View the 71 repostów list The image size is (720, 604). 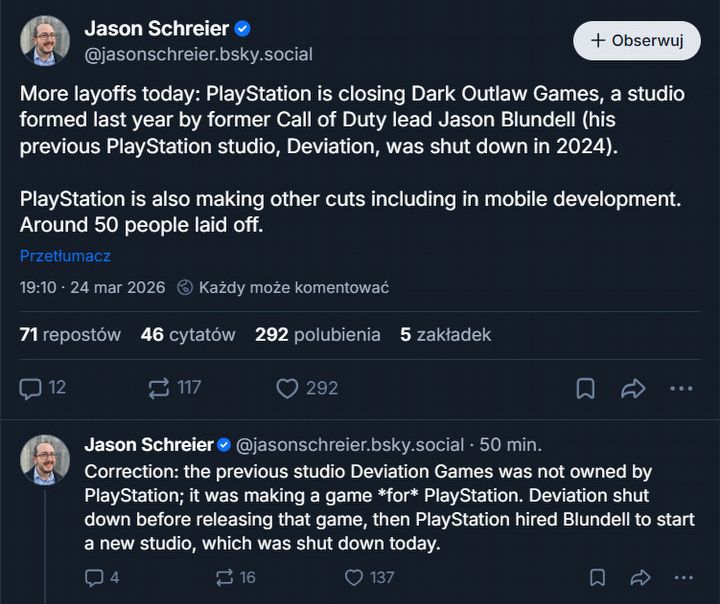[x=70, y=335]
